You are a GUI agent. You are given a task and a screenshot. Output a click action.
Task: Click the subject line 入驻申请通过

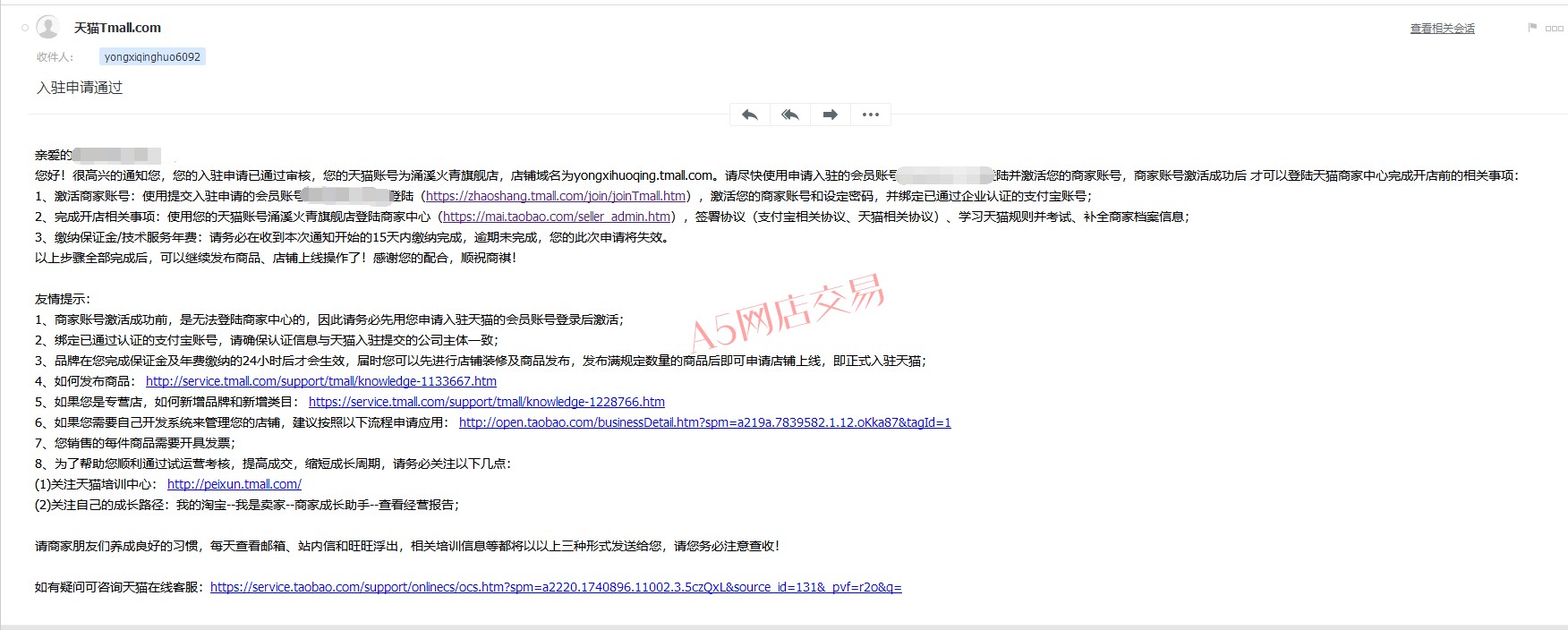80,88
